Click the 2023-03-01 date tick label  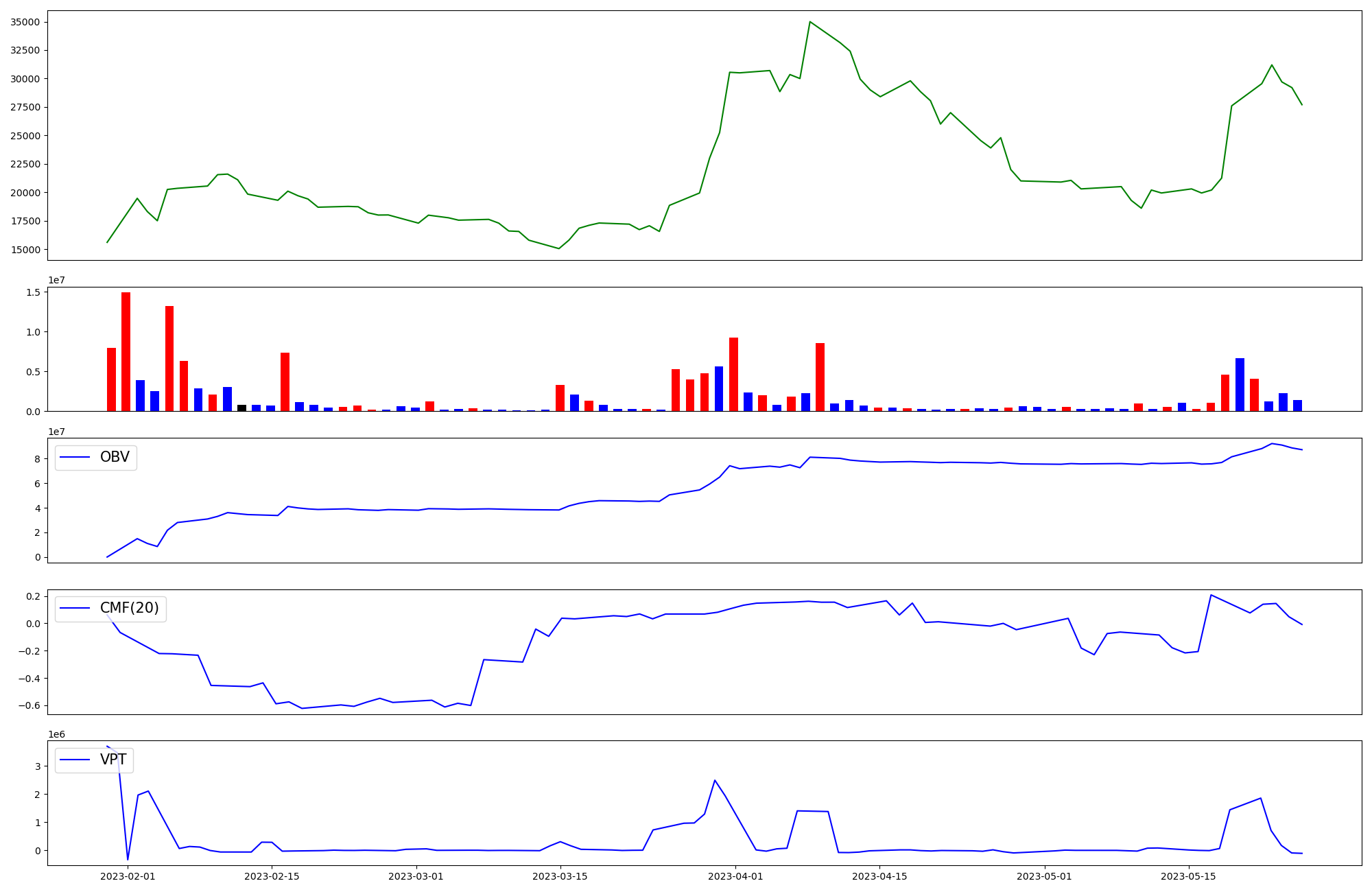pyautogui.click(x=416, y=876)
